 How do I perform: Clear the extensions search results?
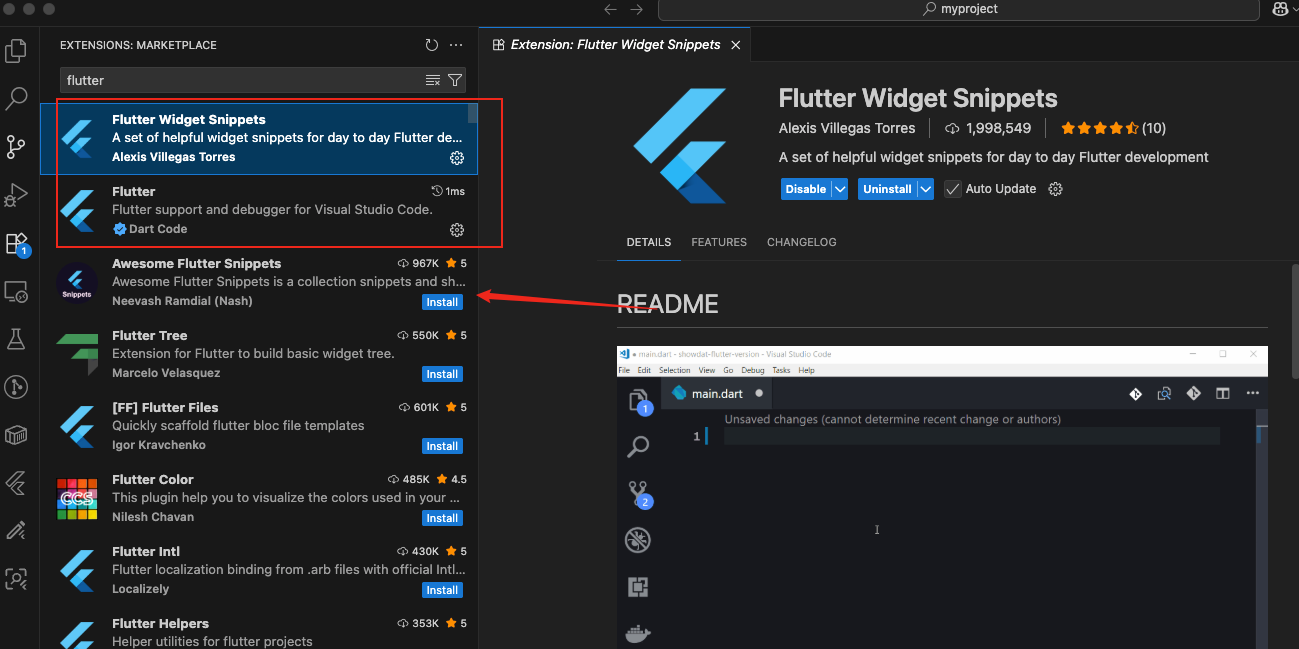point(433,80)
